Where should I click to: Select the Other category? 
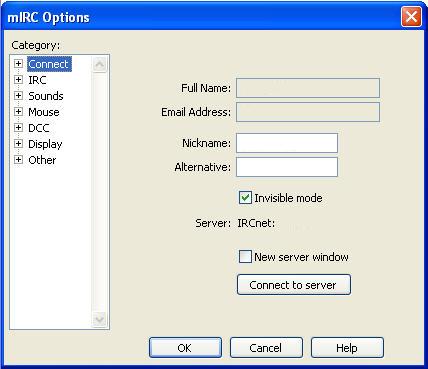click(42, 160)
